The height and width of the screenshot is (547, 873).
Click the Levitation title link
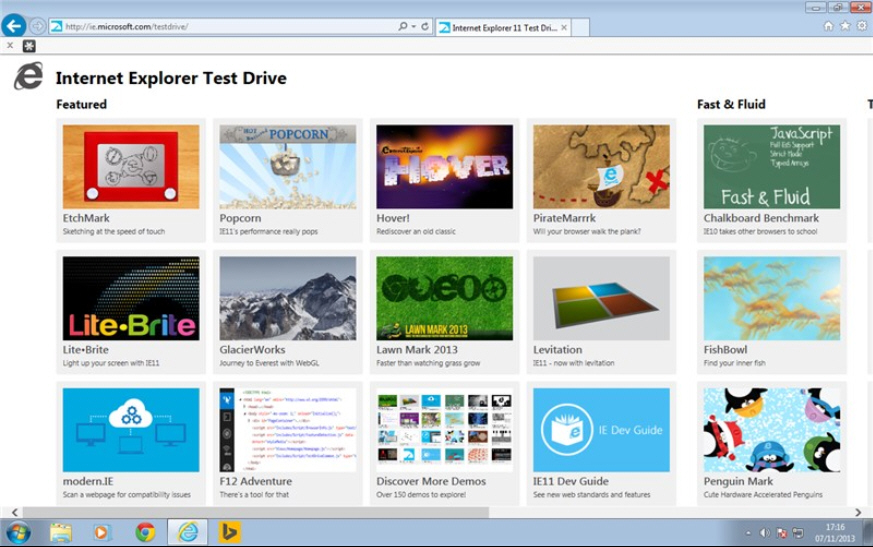coord(557,349)
